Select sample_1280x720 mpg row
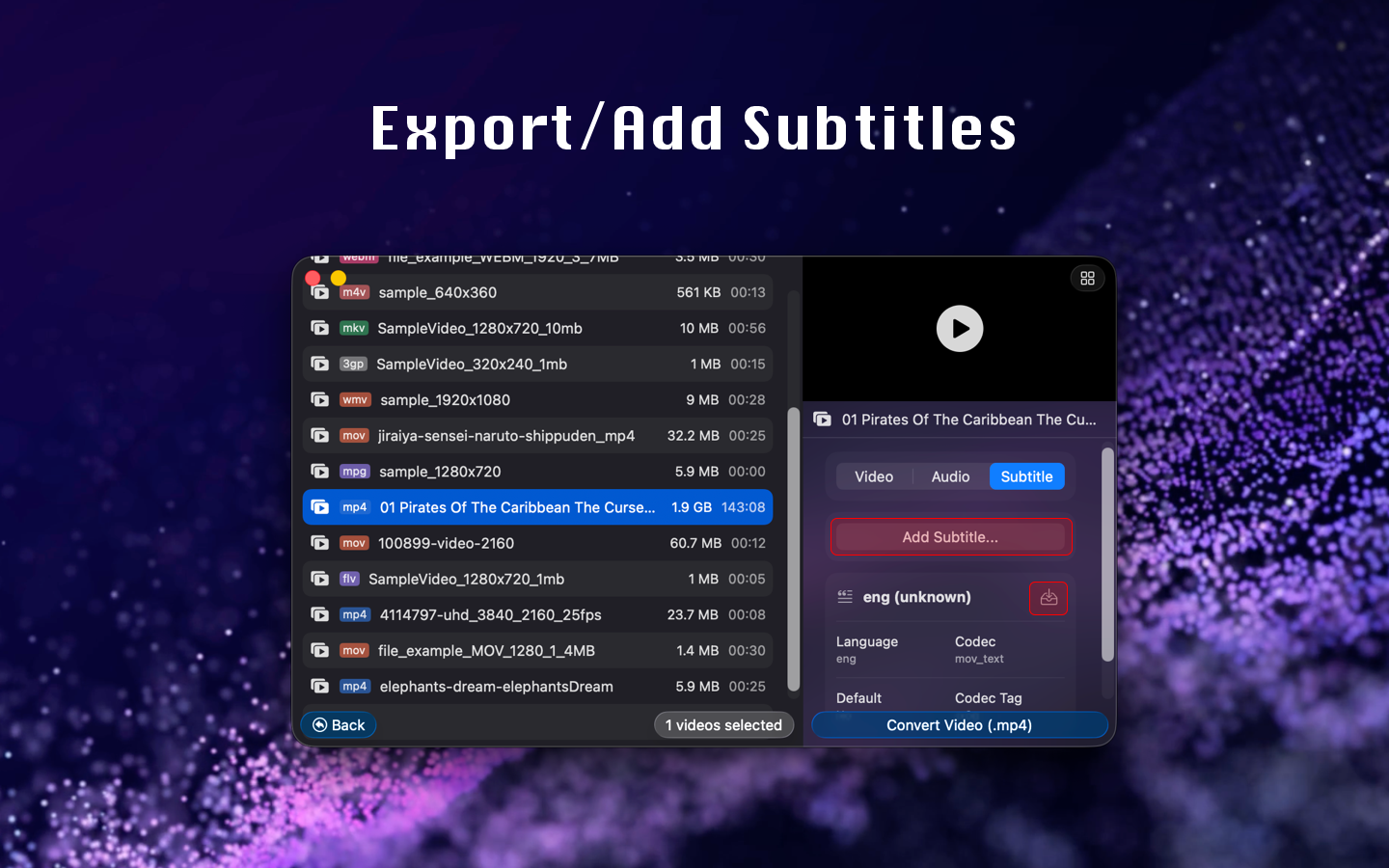This screenshot has height=868, width=1389. 538,471
